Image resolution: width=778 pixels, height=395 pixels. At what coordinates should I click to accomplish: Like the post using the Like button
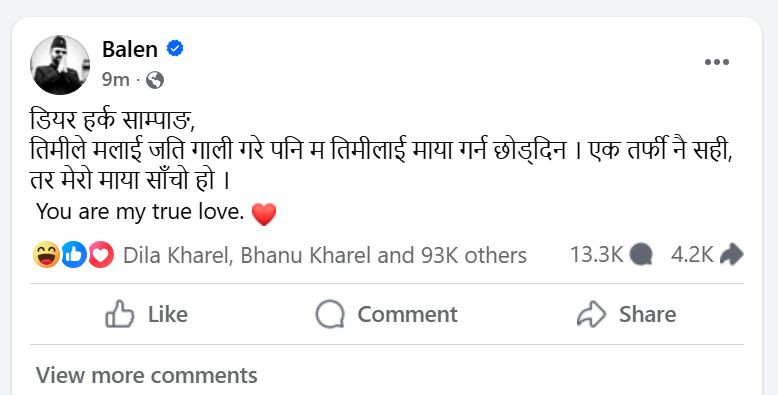pos(146,315)
